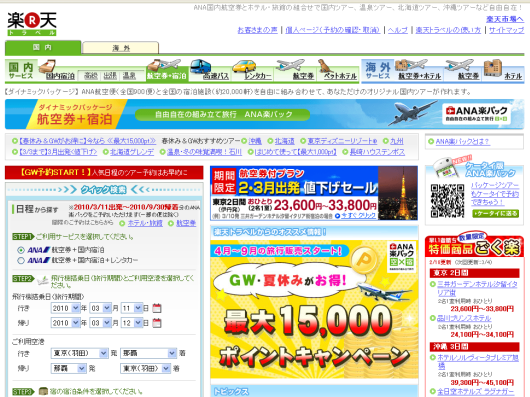Open the 品川プリンスホテル link

[x=464, y=318]
